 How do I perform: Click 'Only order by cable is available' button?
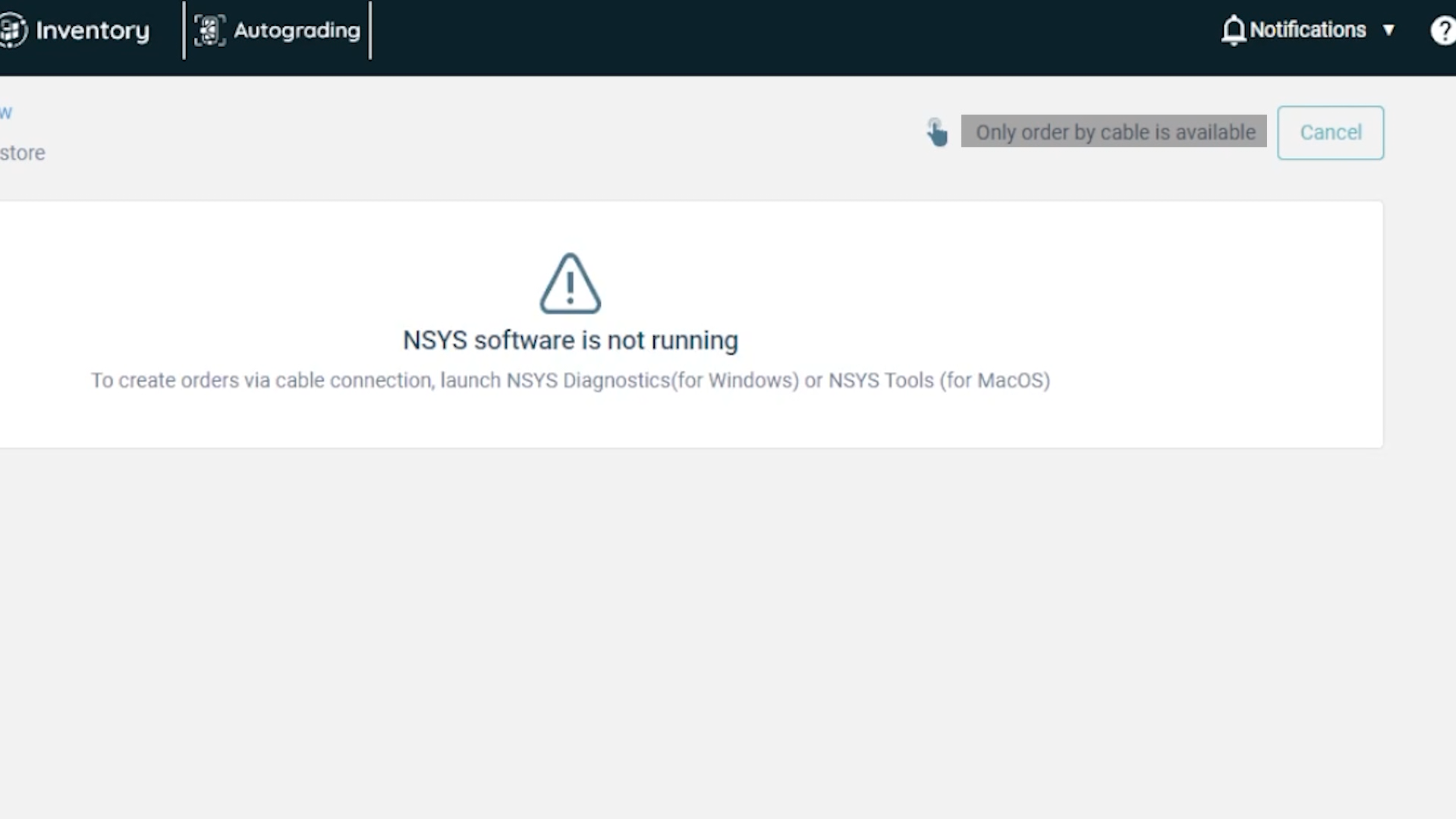point(1114,131)
